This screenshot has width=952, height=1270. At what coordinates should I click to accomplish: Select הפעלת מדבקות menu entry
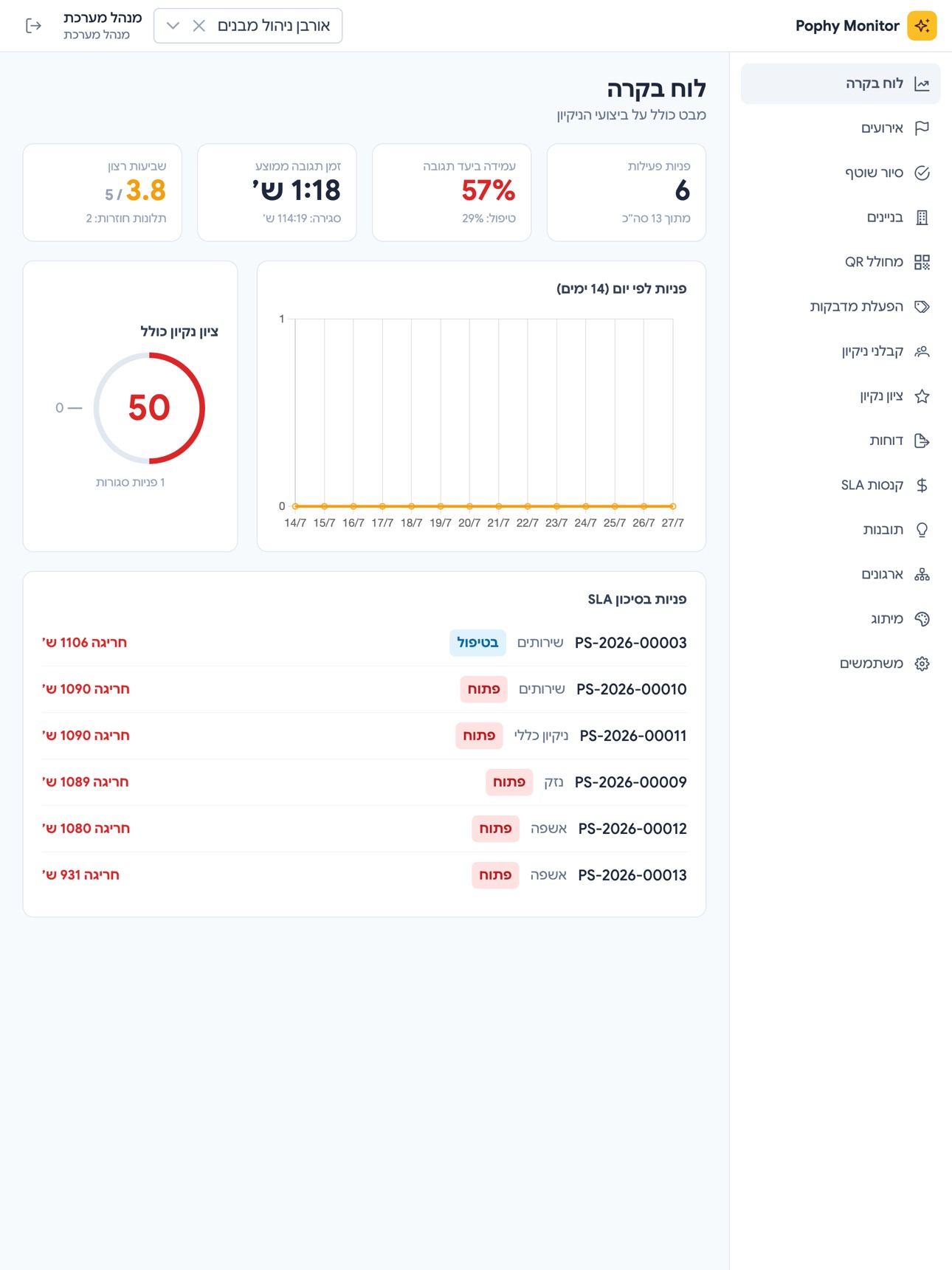841,307
